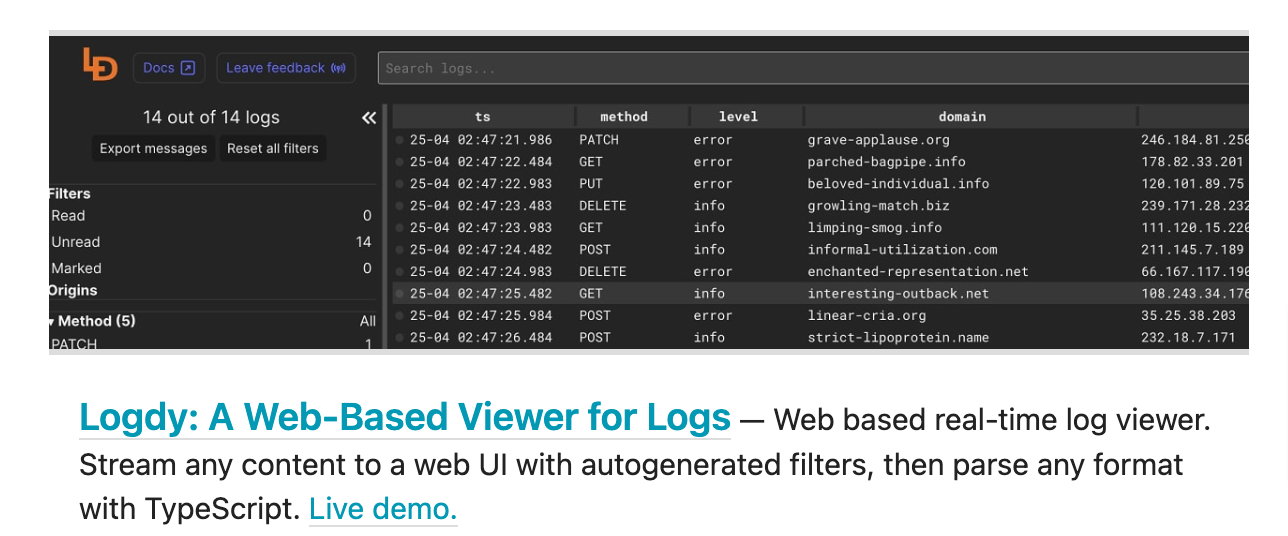Viewport: 1288px width, 536px height.
Task: Toggle the Marked filter
Action: (77, 268)
